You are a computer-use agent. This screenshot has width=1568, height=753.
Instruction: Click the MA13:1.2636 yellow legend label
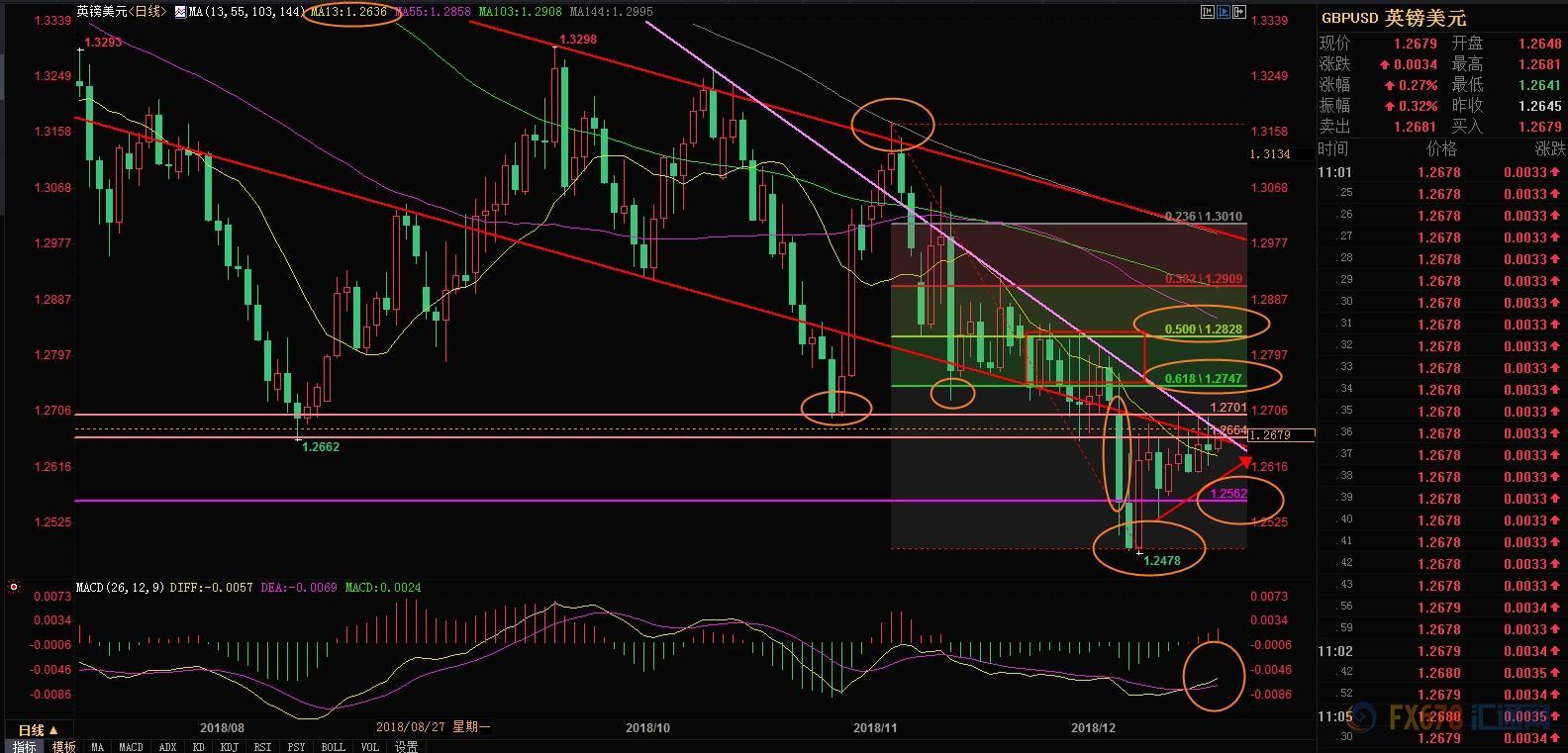[x=348, y=12]
